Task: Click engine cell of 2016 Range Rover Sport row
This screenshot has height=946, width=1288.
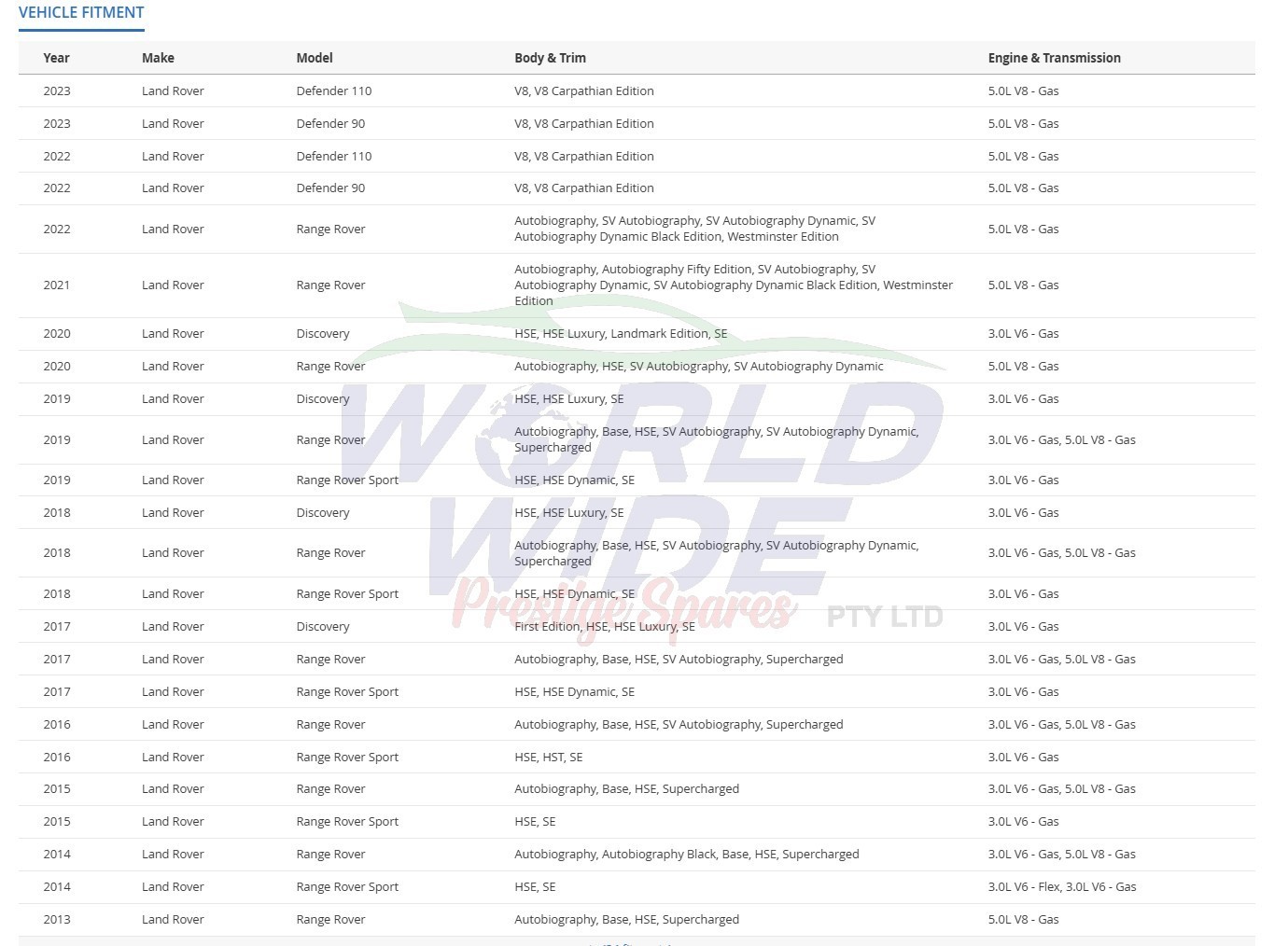Action: (x=1024, y=758)
